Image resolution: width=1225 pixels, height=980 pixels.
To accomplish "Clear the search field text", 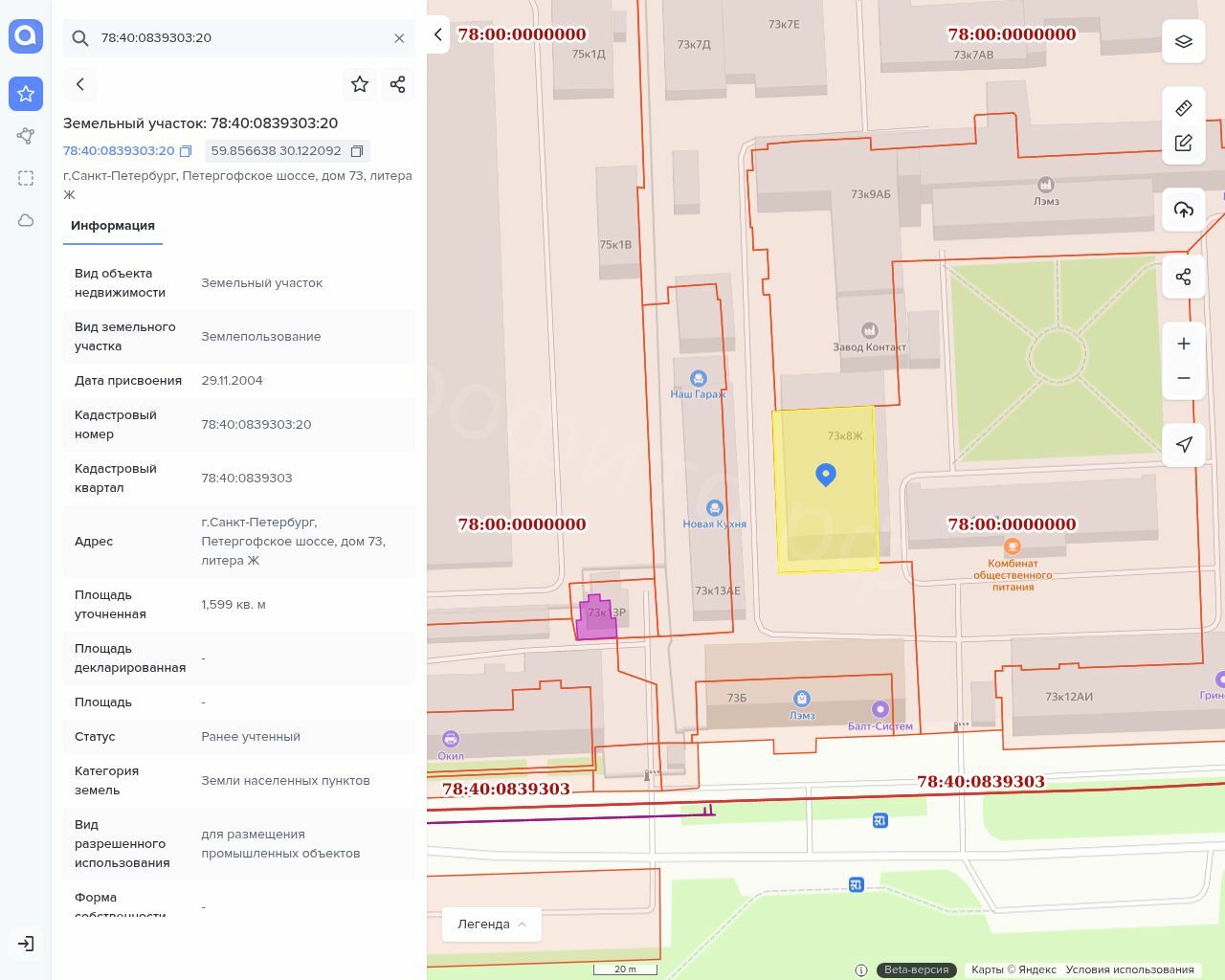I will click(399, 38).
